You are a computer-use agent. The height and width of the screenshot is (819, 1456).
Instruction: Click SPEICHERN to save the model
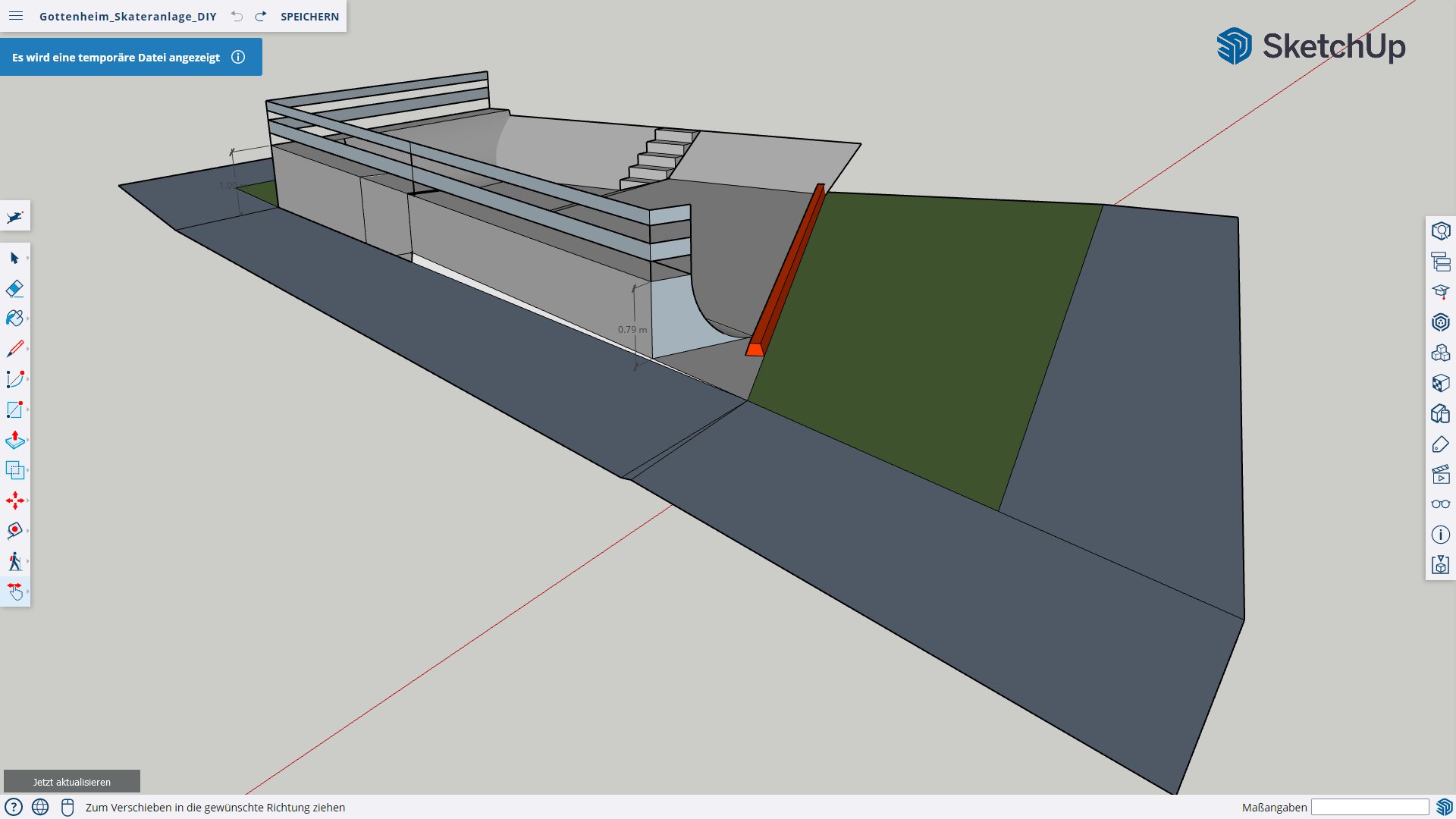pos(309,17)
